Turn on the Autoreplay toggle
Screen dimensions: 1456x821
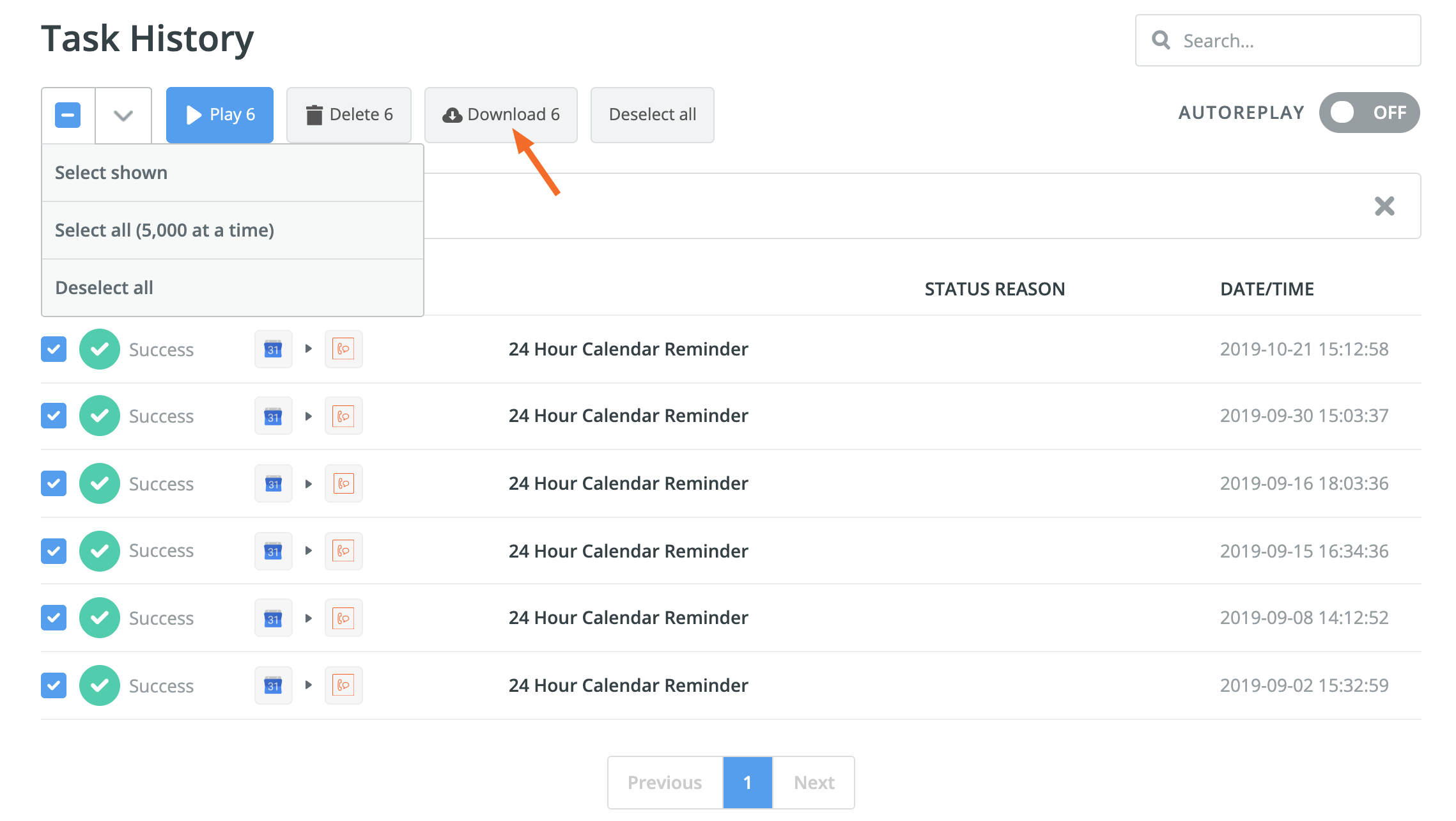(1369, 113)
